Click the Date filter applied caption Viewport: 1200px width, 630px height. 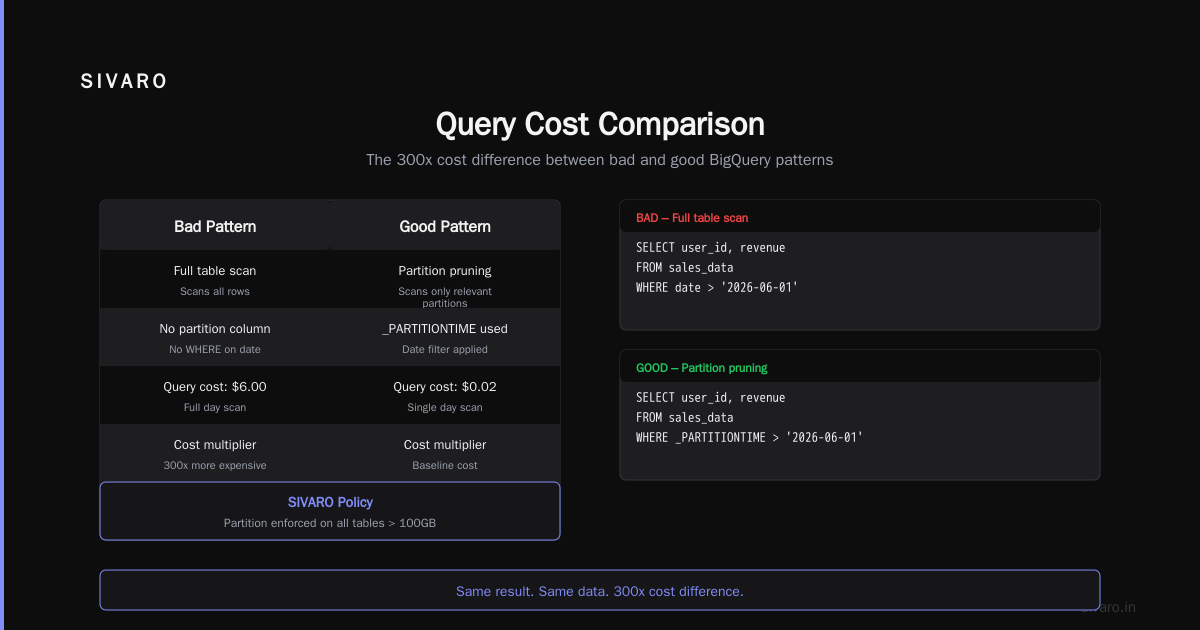pyautogui.click(x=445, y=350)
